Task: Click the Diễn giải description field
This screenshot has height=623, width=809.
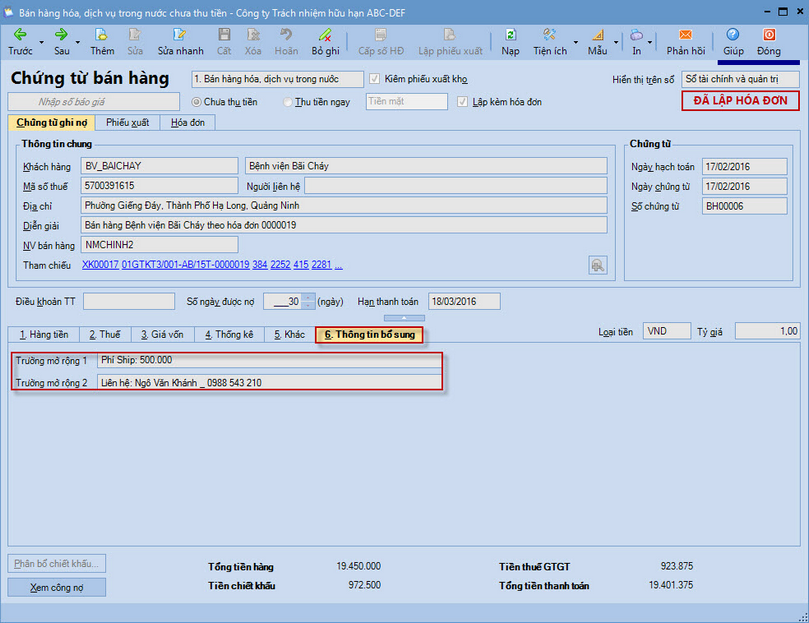Action: point(344,225)
